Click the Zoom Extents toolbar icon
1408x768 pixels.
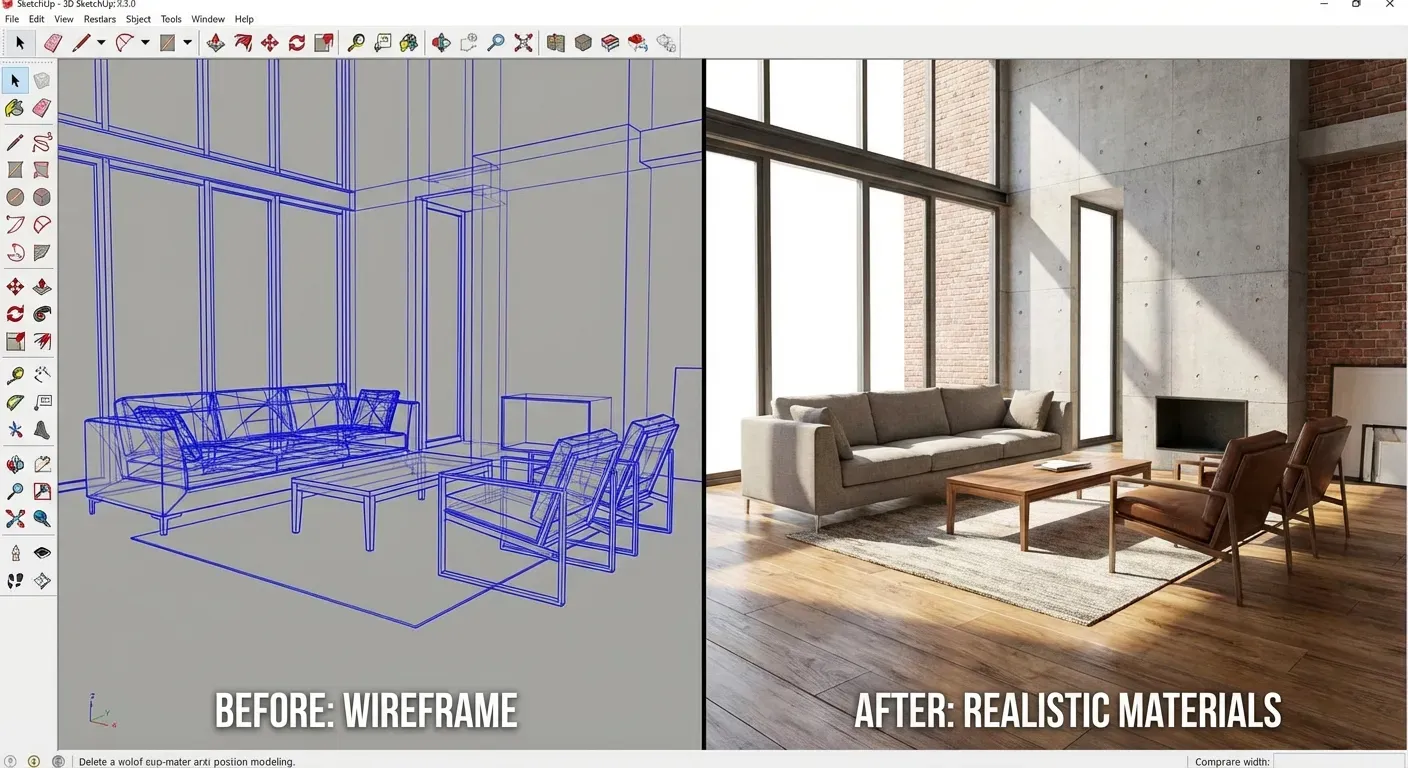click(x=523, y=42)
